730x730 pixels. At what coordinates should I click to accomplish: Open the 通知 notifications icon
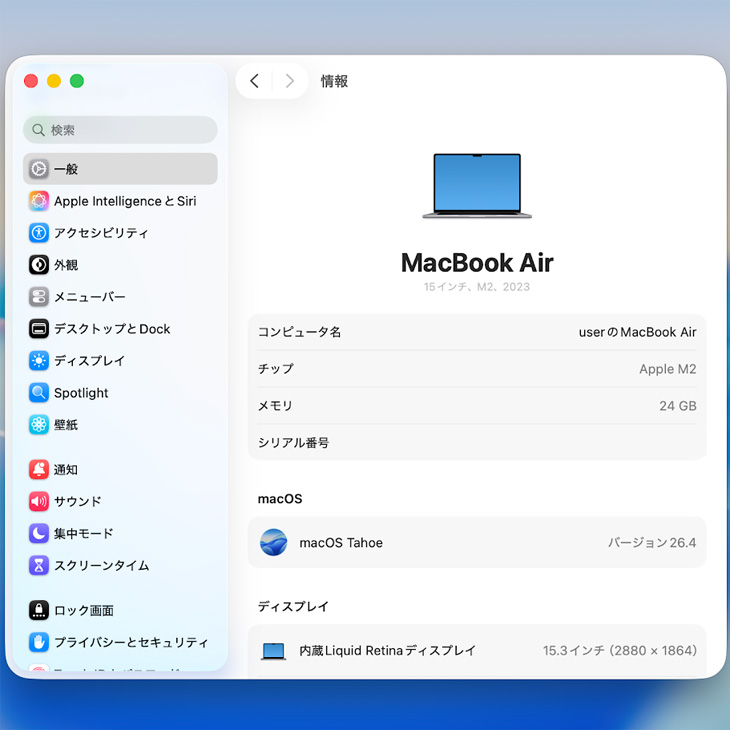click(x=39, y=469)
